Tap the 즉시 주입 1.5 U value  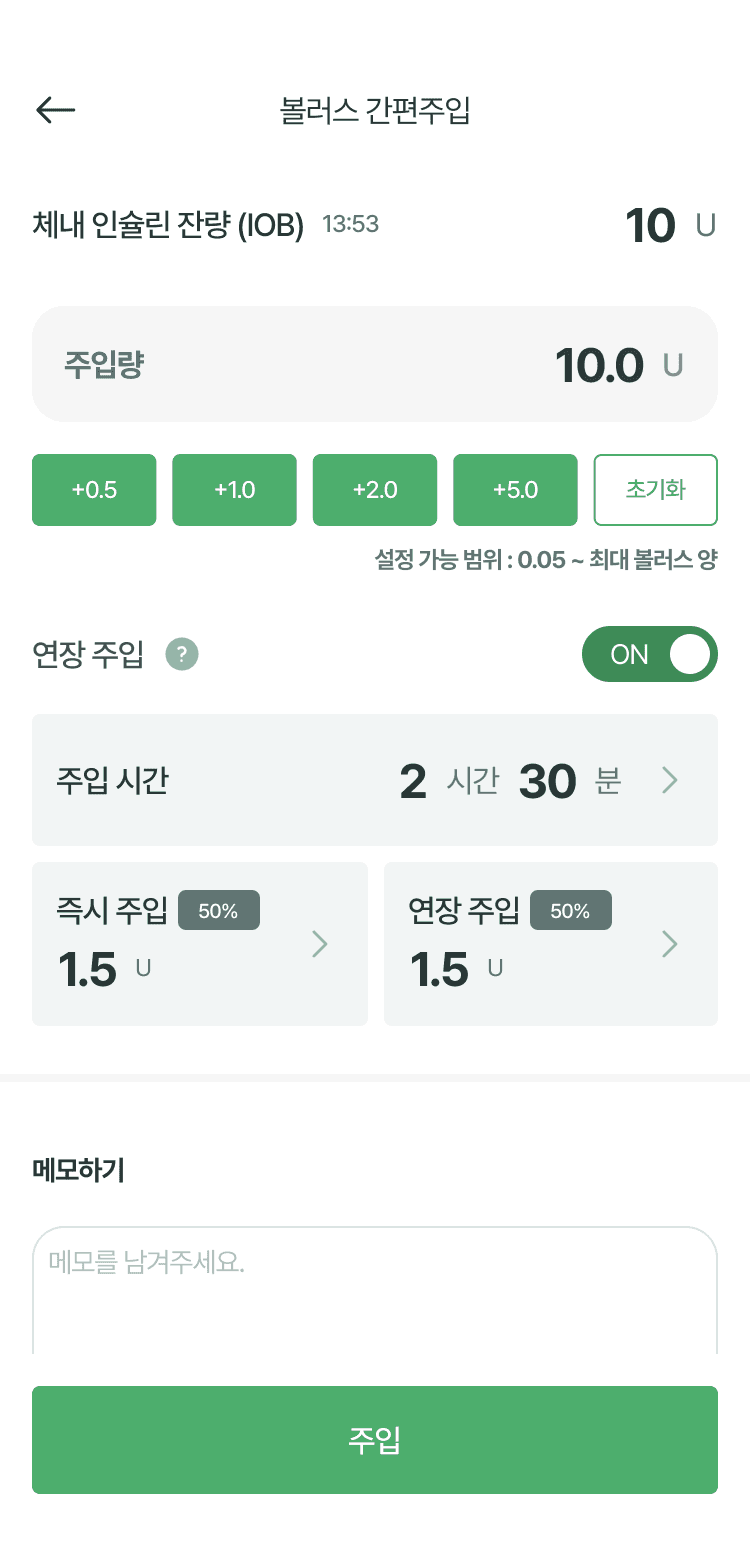88,970
